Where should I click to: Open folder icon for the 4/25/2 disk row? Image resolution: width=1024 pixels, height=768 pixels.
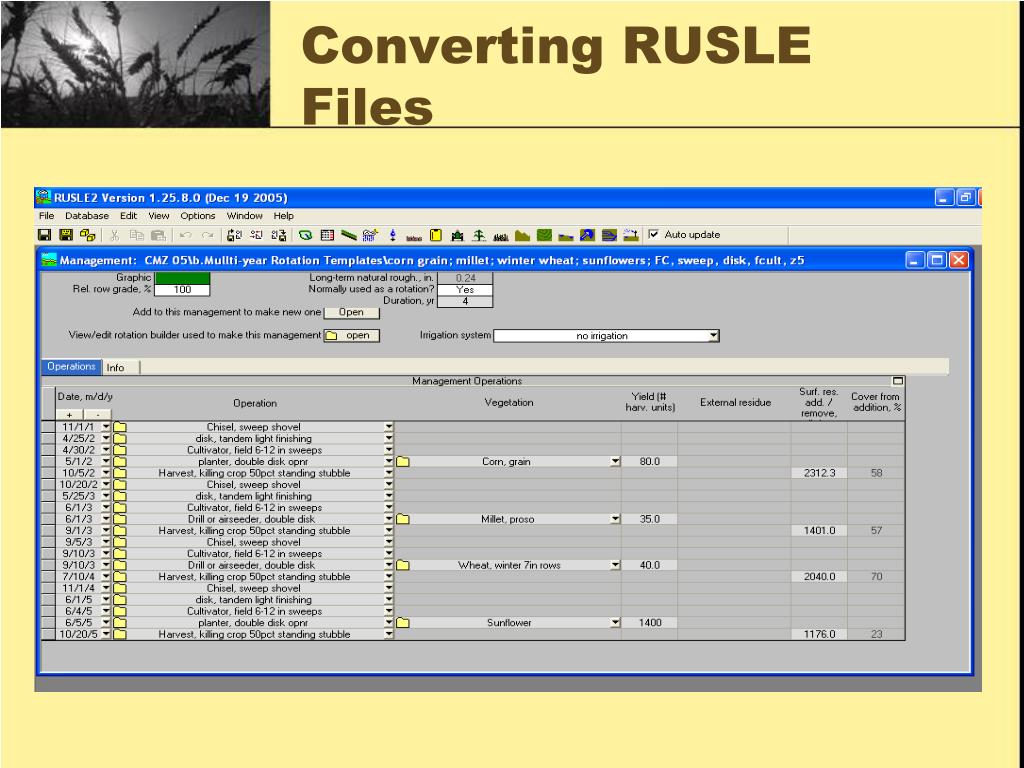(120, 439)
